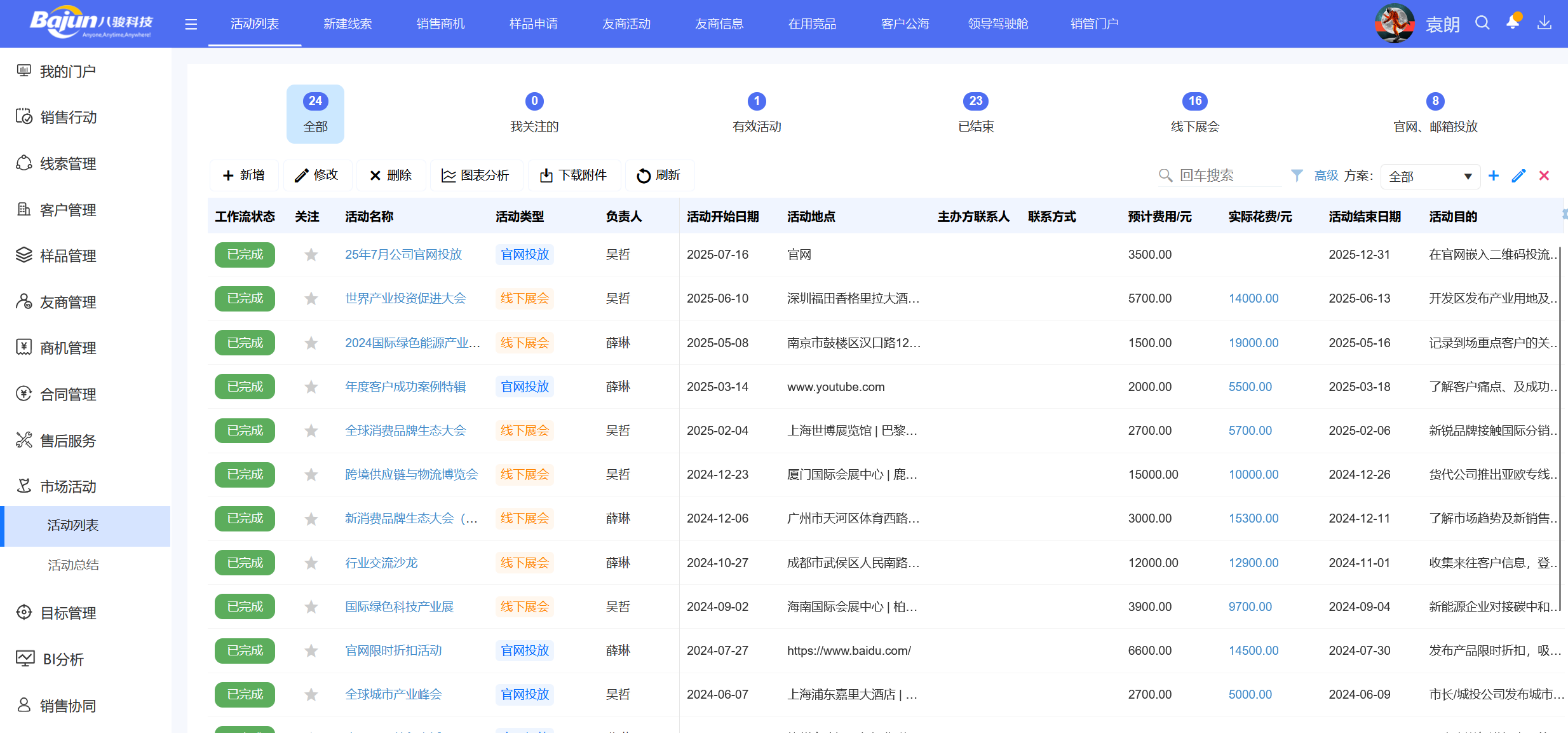Open the advanced filter funnel icon
The image size is (1568, 733).
point(1297,175)
